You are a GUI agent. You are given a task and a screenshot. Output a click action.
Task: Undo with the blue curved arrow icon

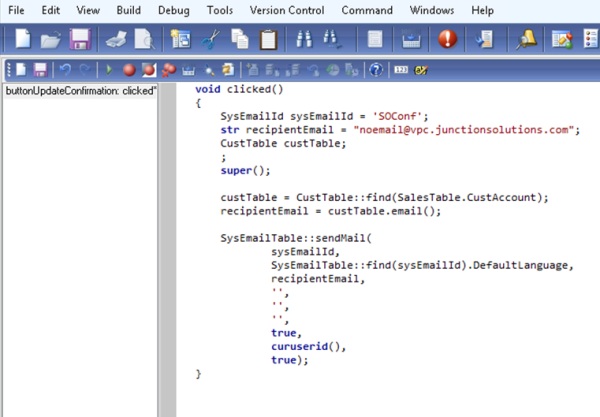[66, 70]
